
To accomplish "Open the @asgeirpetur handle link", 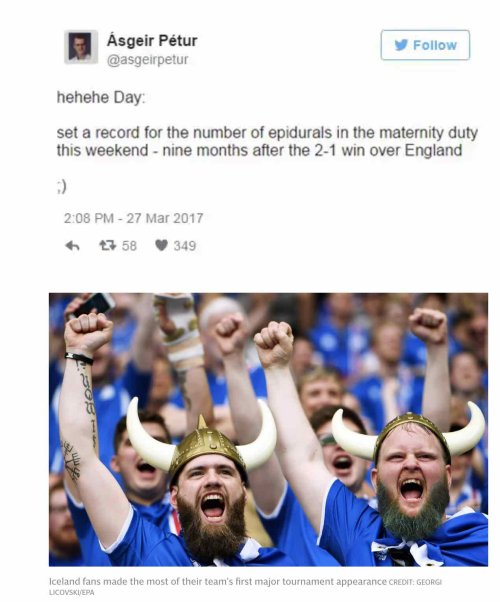I will pos(147,60).
